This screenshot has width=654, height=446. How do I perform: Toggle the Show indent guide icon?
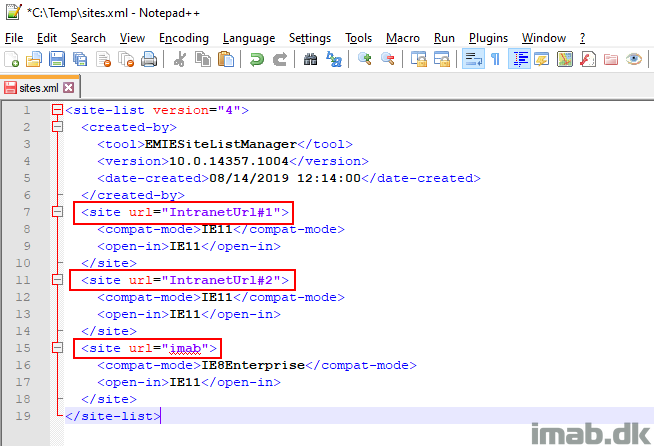519,59
